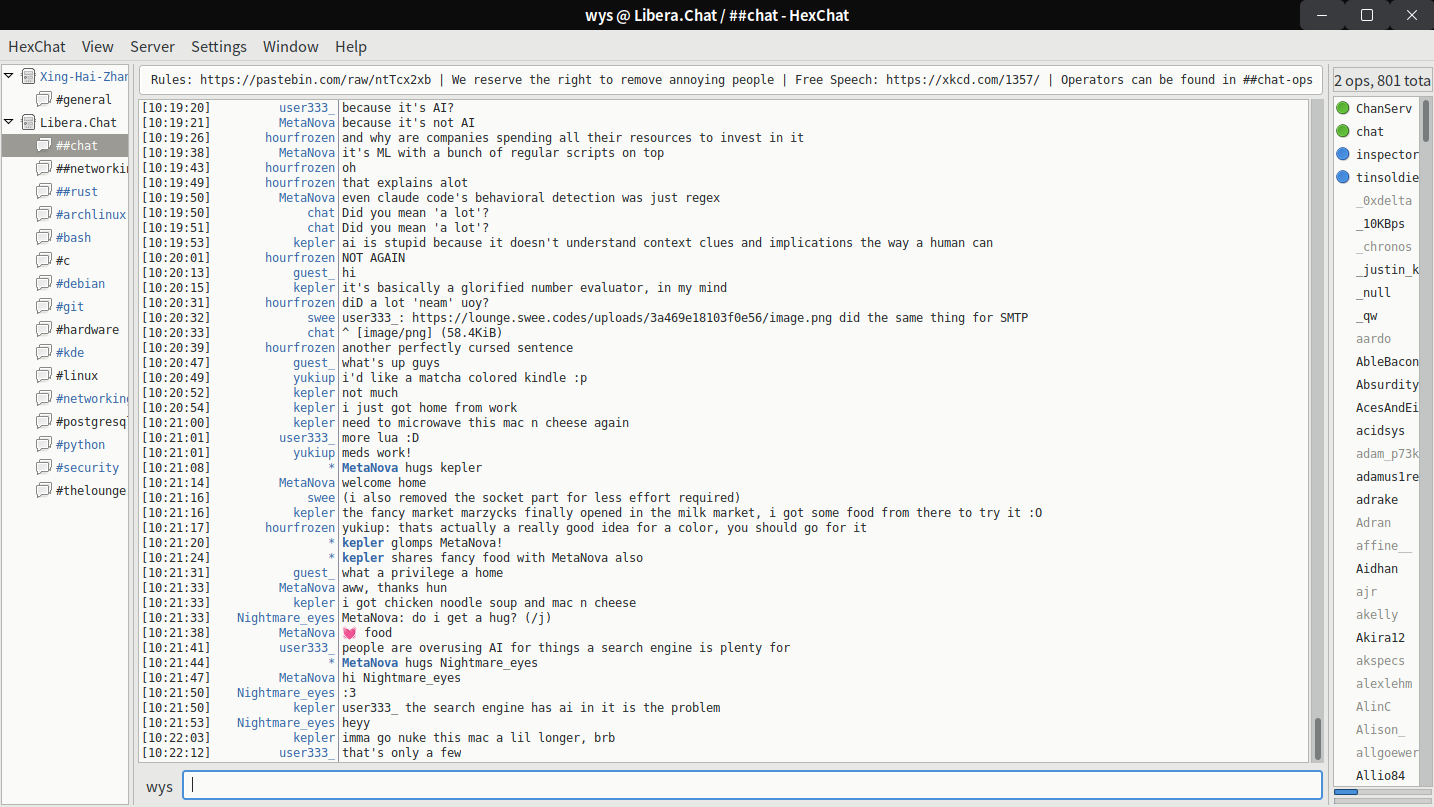This screenshot has height=807, width=1434.
Task: Open the Server menu
Action: click(152, 46)
